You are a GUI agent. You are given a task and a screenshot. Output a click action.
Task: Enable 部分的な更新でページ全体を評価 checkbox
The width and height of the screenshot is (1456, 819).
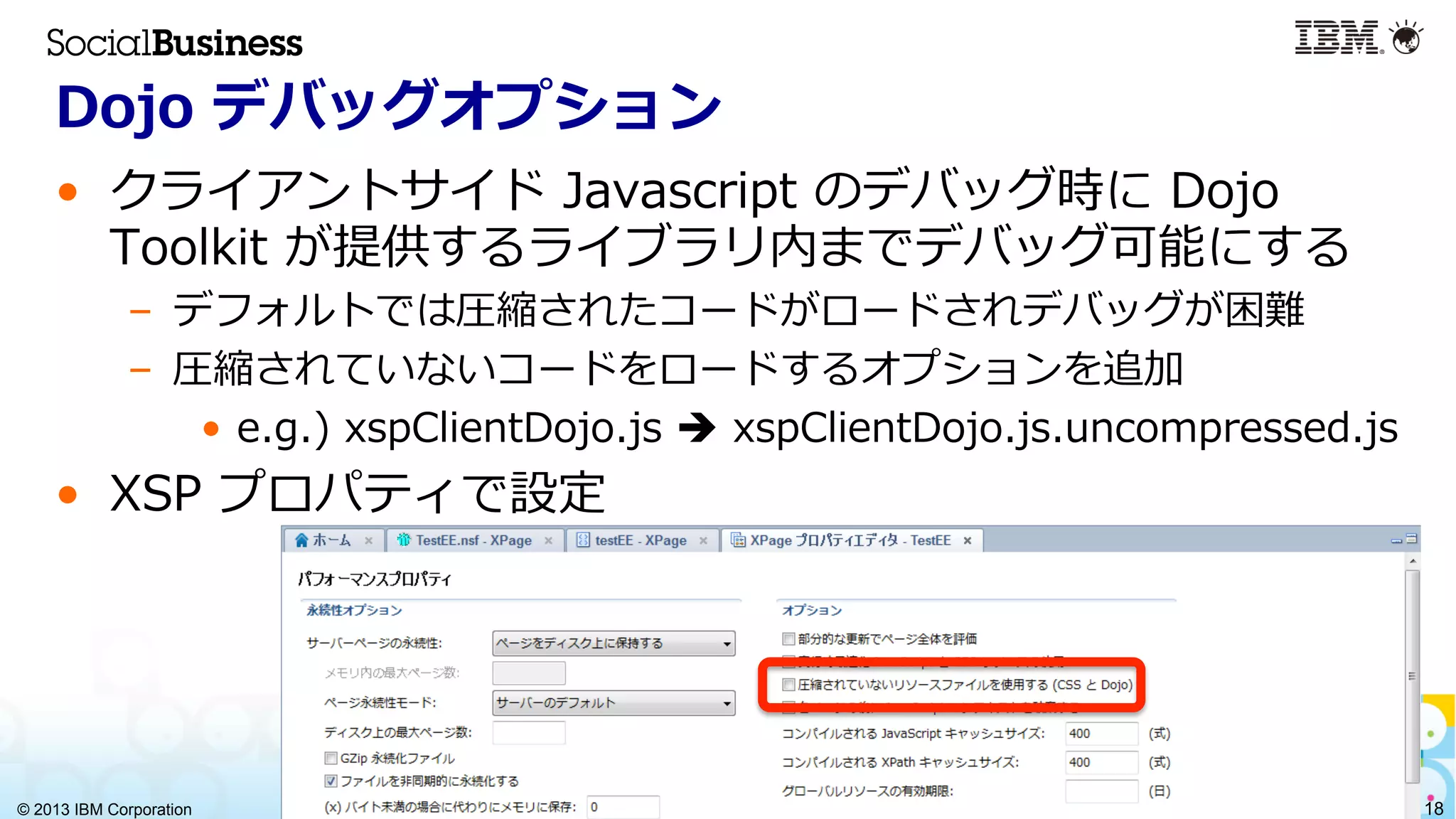[x=788, y=638]
